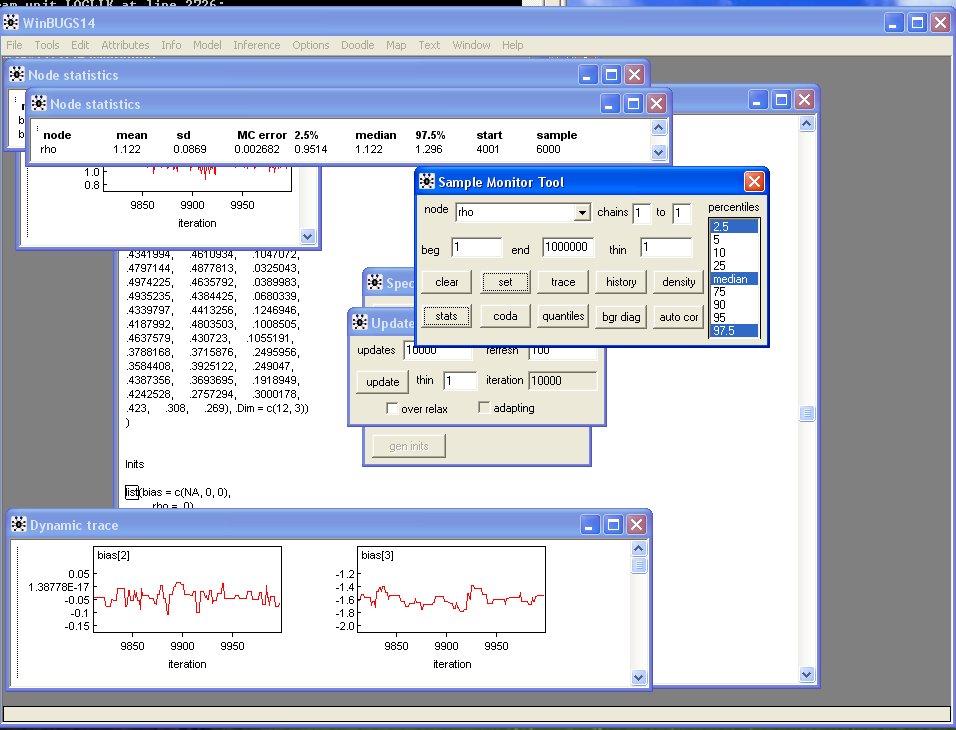This screenshot has height=730, width=956.
Task: Open the Model menu
Action: (x=207, y=45)
